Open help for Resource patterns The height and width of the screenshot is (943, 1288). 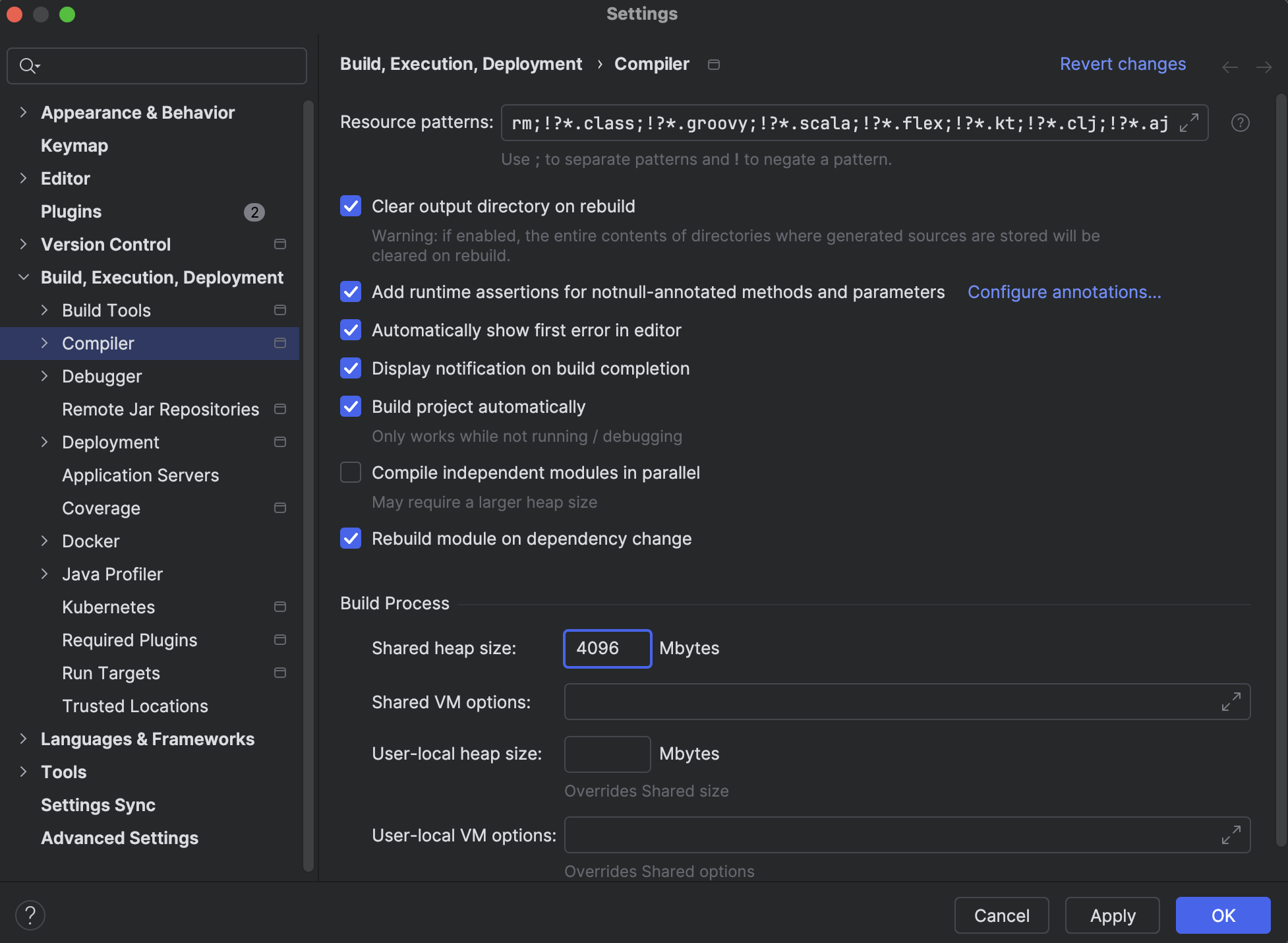coord(1240,123)
